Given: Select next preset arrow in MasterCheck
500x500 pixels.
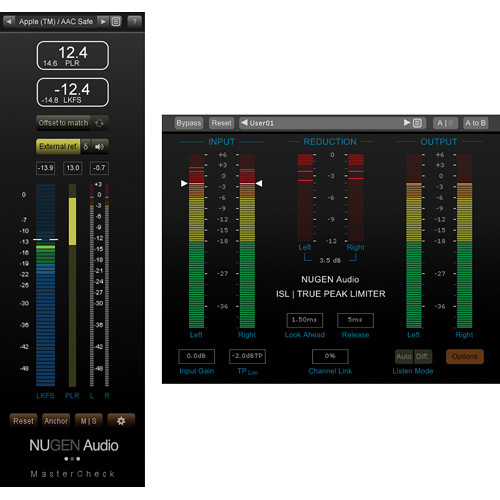Looking at the screenshot, I should pos(103,21).
